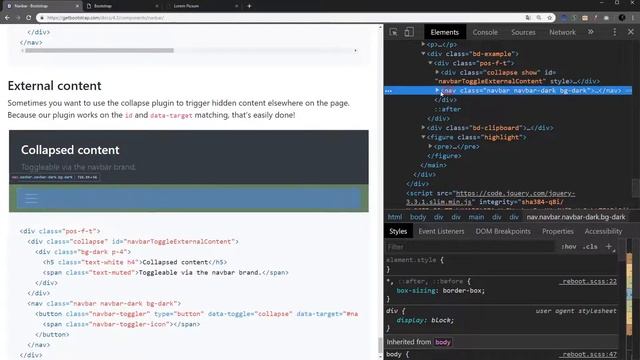Collapse the div class pos-f-t node
Image resolution: width=640 pixels, height=360 pixels.
pos(430,63)
